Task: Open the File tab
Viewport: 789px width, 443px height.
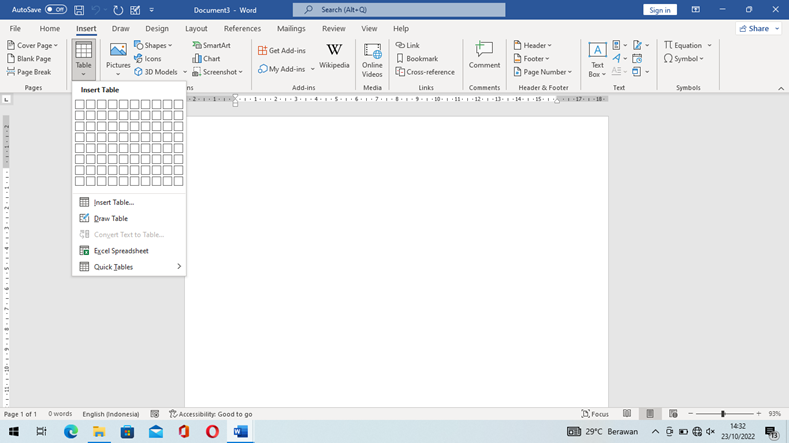Action: pyautogui.click(x=15, y=29)
